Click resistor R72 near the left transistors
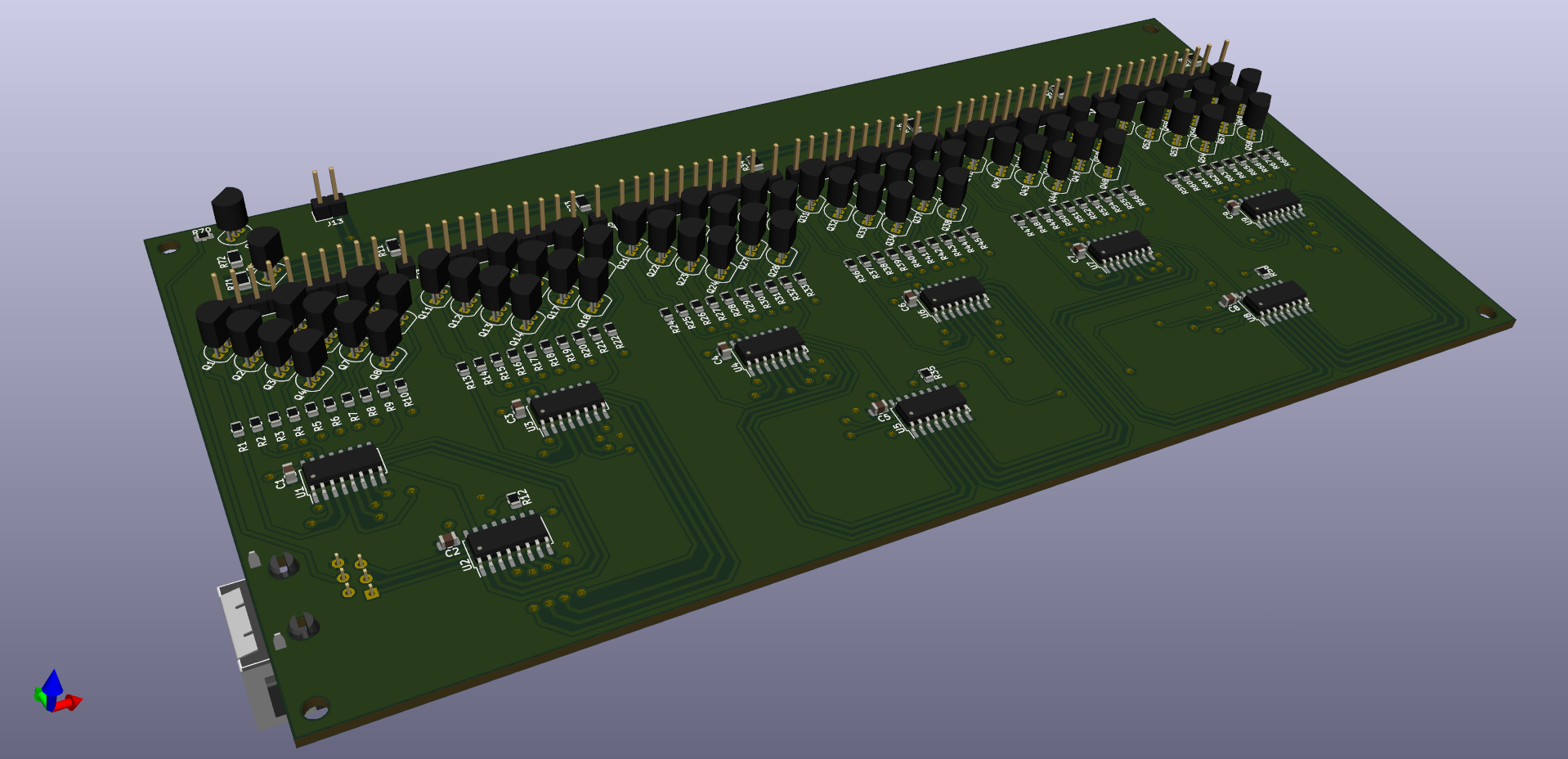This screenshot has width=1568, height=759. [x=235, y=259]
